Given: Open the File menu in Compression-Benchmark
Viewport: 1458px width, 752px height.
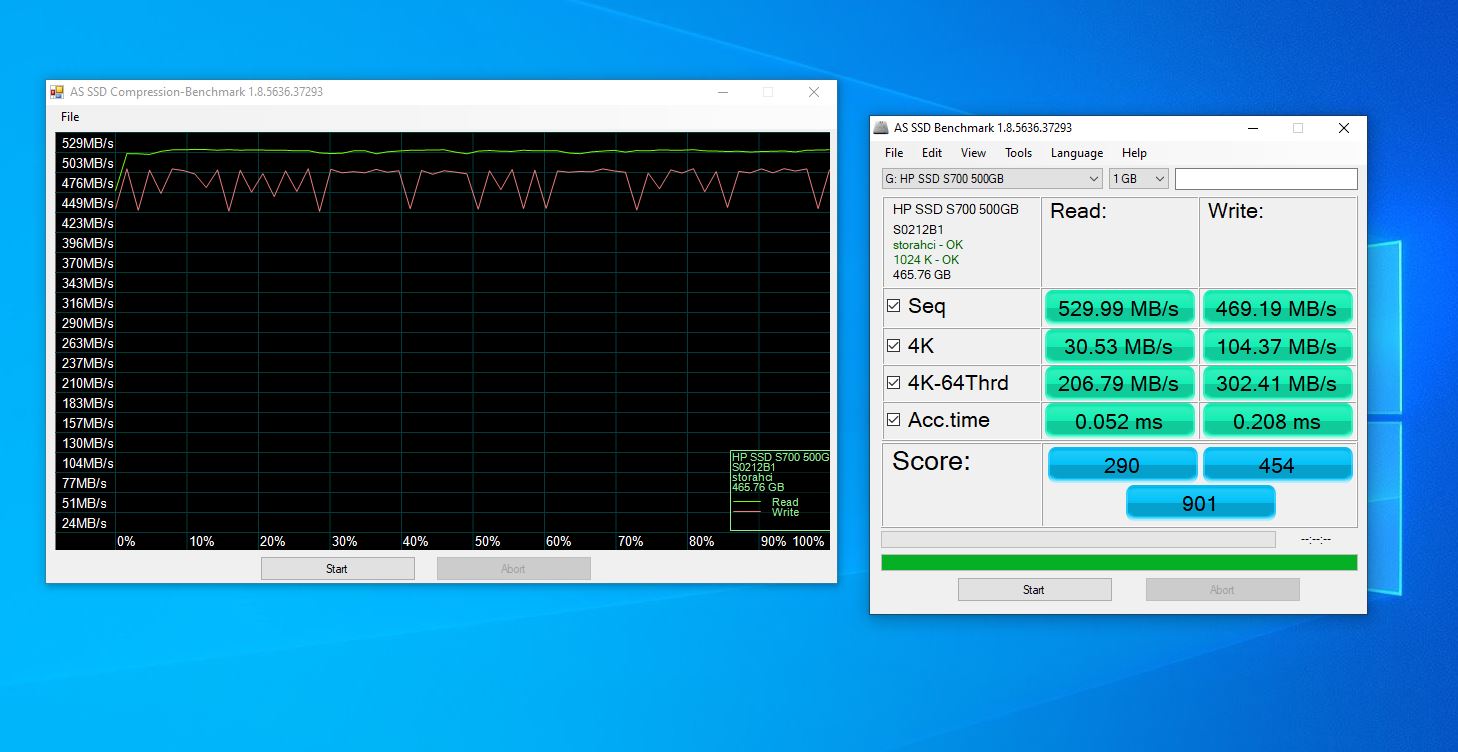Looking at the screenshot, I should click(70, 117).
